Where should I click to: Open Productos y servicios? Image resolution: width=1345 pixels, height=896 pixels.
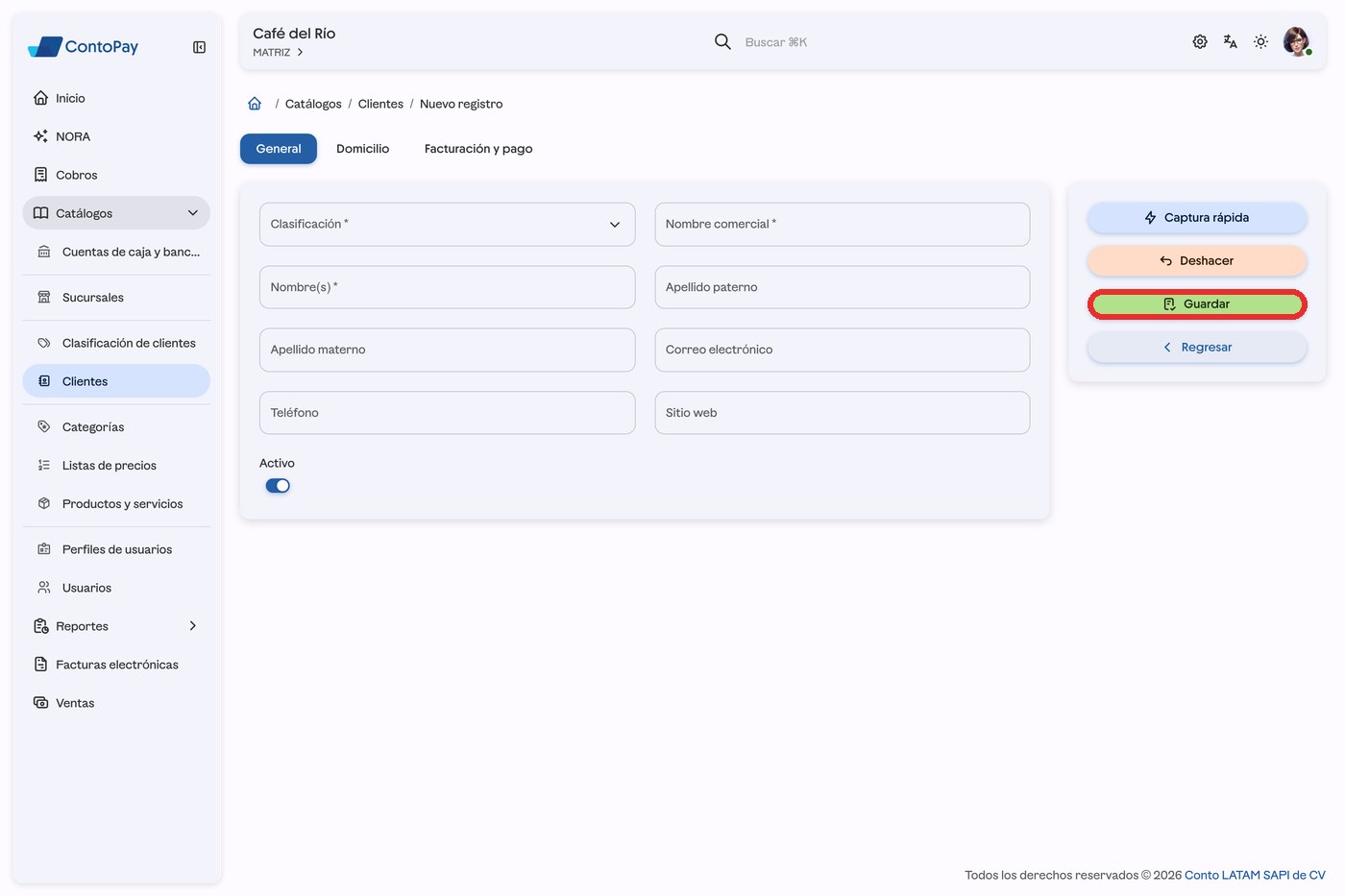[x=116, y=504]
